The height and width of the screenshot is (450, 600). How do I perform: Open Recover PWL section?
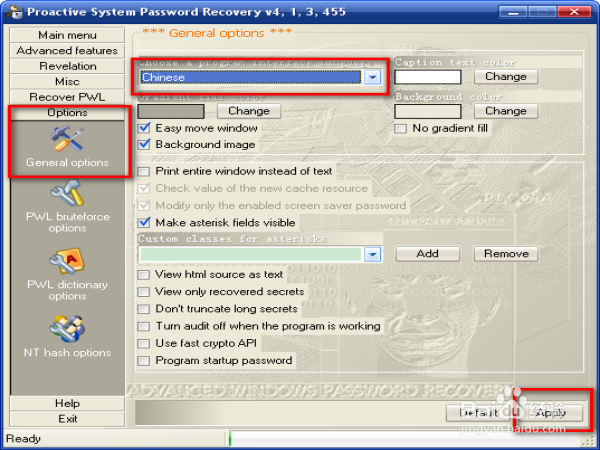[x=67, y=97]
